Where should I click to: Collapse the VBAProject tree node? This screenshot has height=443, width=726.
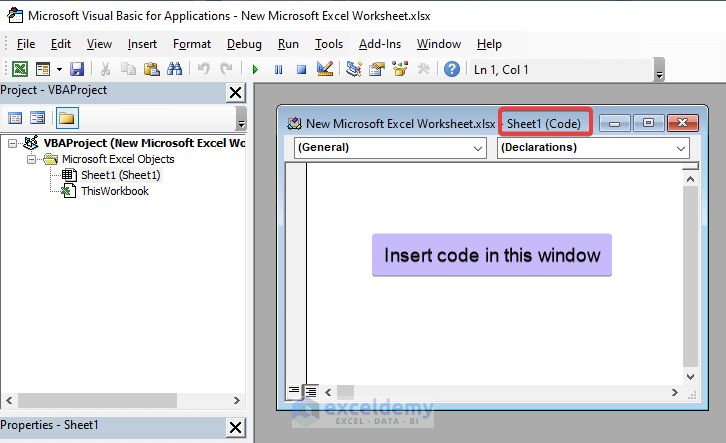[x=13, y=144]
